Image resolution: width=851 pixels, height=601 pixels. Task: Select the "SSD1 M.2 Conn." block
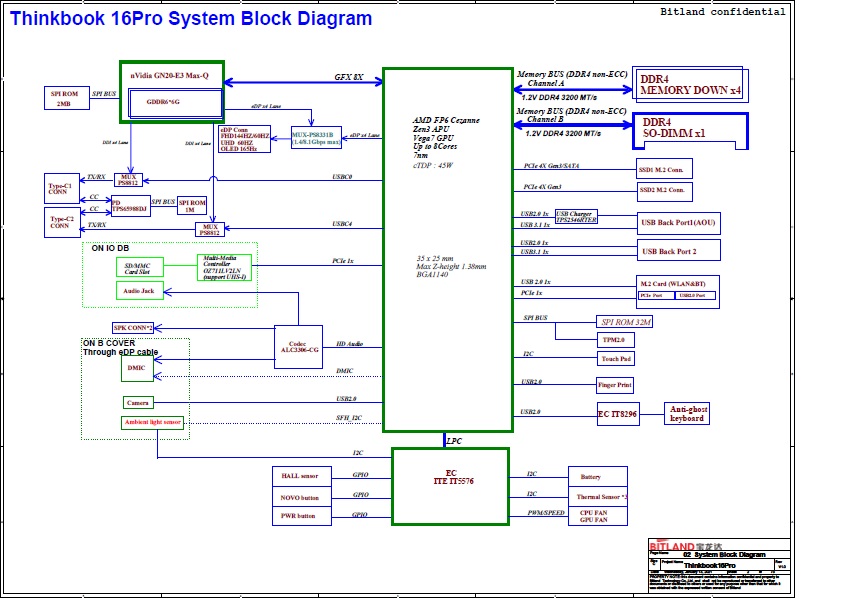tap(664, 169)
